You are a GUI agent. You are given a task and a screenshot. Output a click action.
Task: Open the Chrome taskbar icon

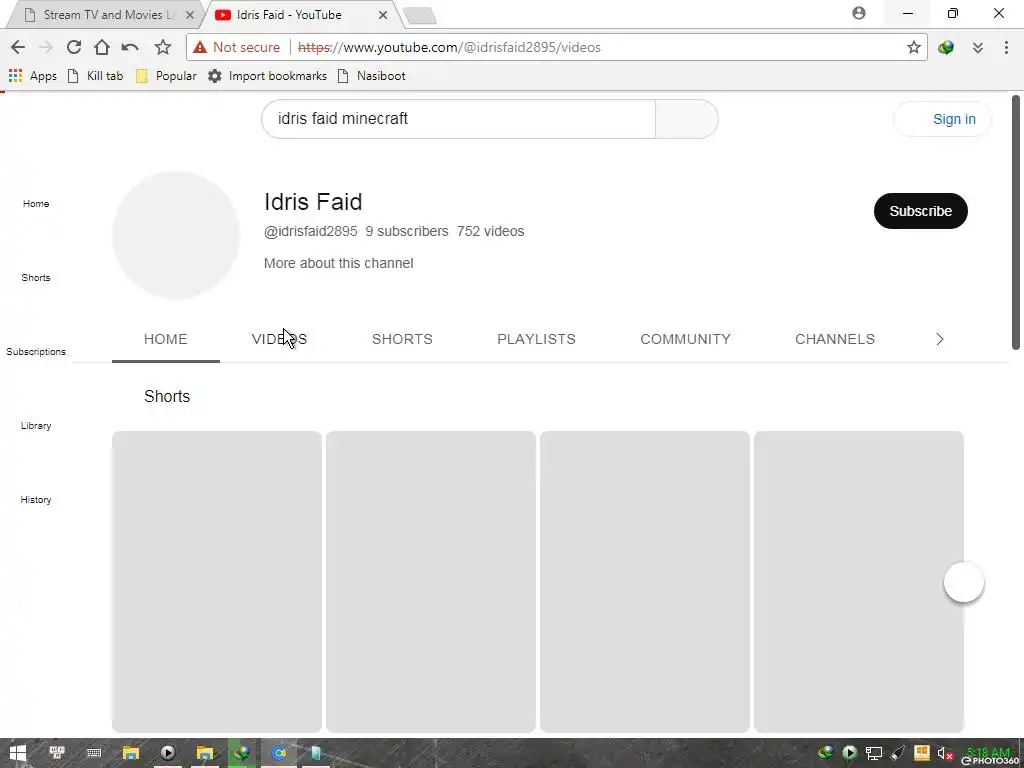point(279,753)
